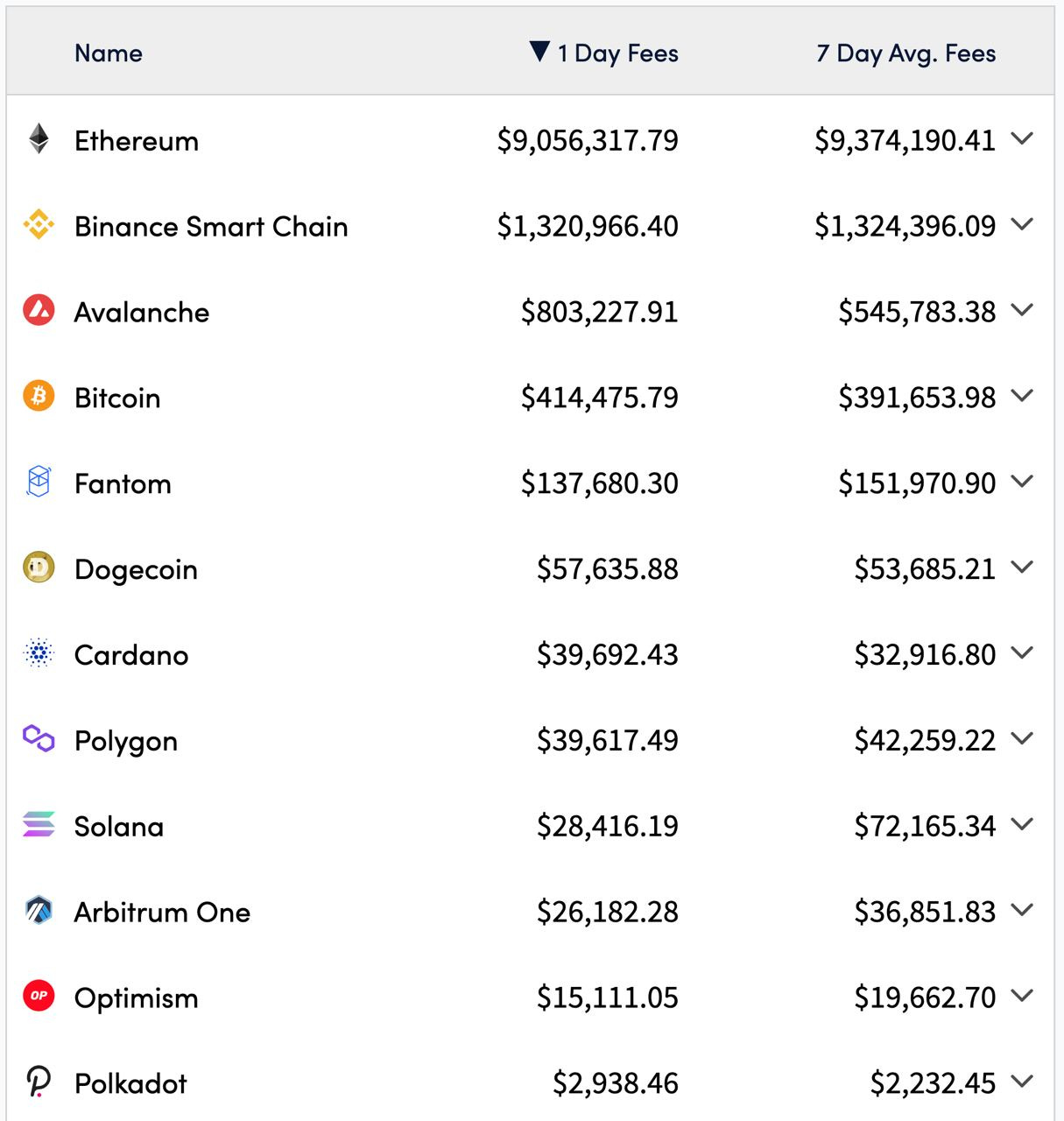Open the Arbitrum One name link
The height and width of the screenshot is (1121, 1064).
[162, 913]
